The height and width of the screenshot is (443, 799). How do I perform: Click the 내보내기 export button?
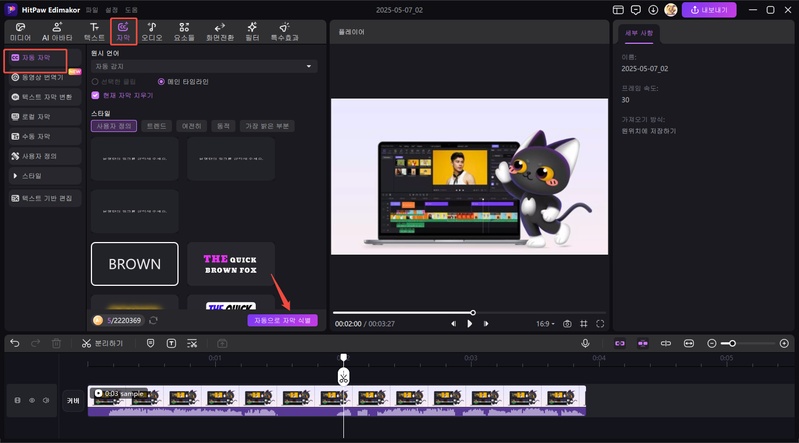[709, 10]
